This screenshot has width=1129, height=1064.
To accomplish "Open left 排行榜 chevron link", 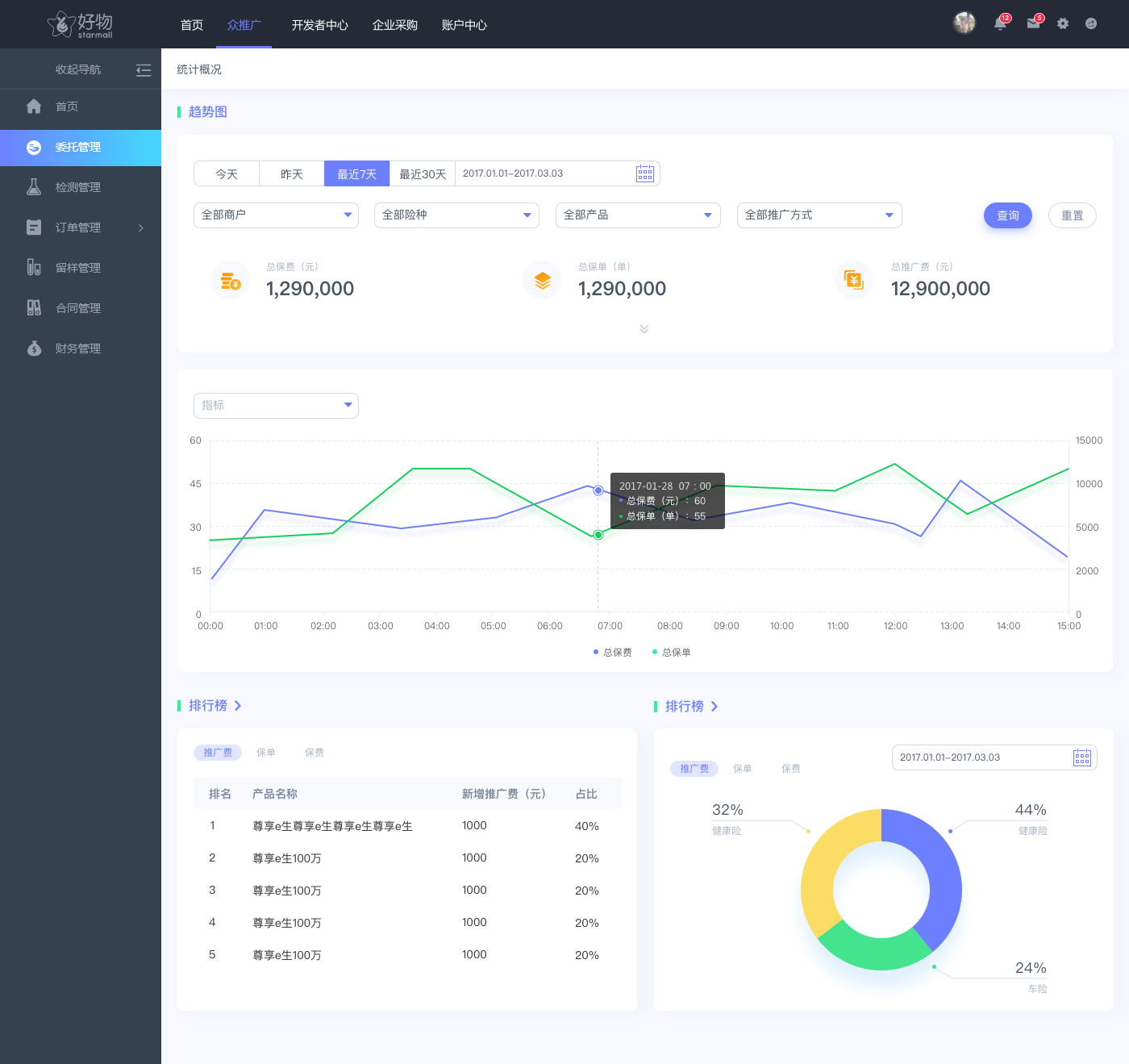I will coord(238,706).
